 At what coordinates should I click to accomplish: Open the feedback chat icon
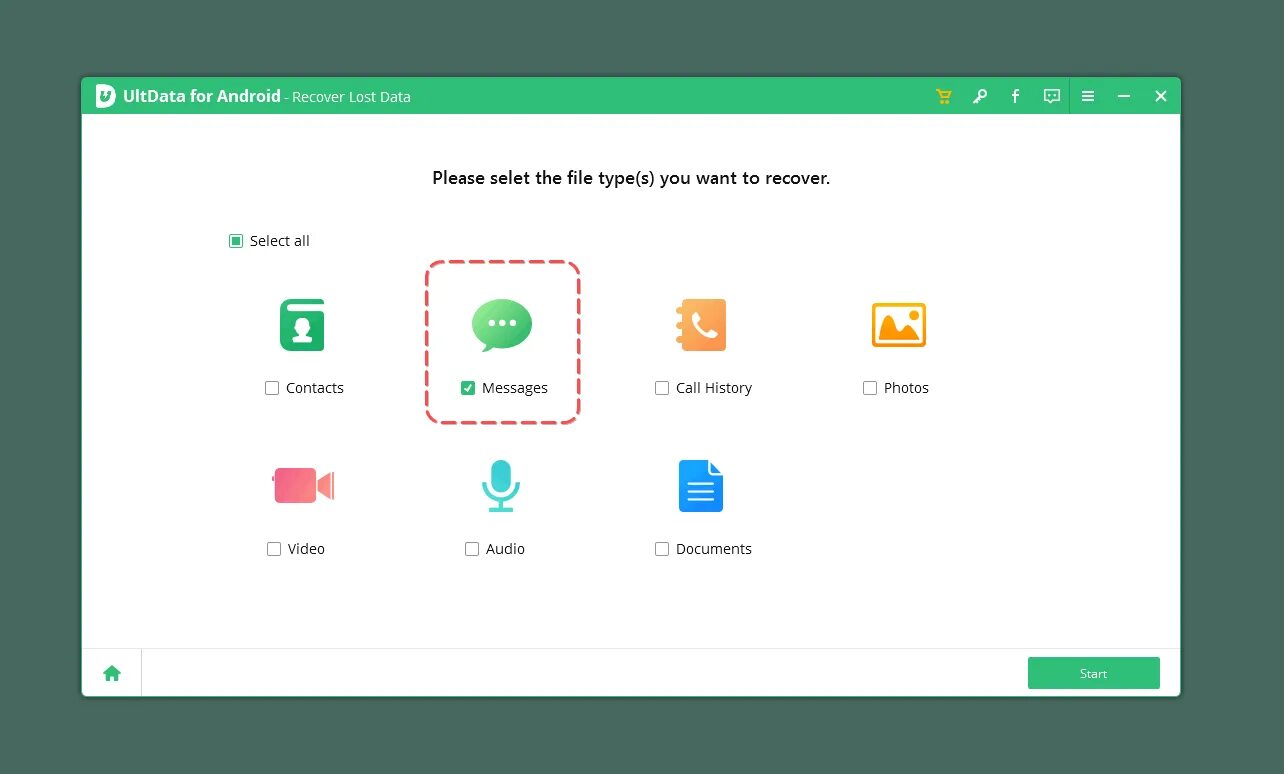pyautogui.click(x=1052, y=96)
